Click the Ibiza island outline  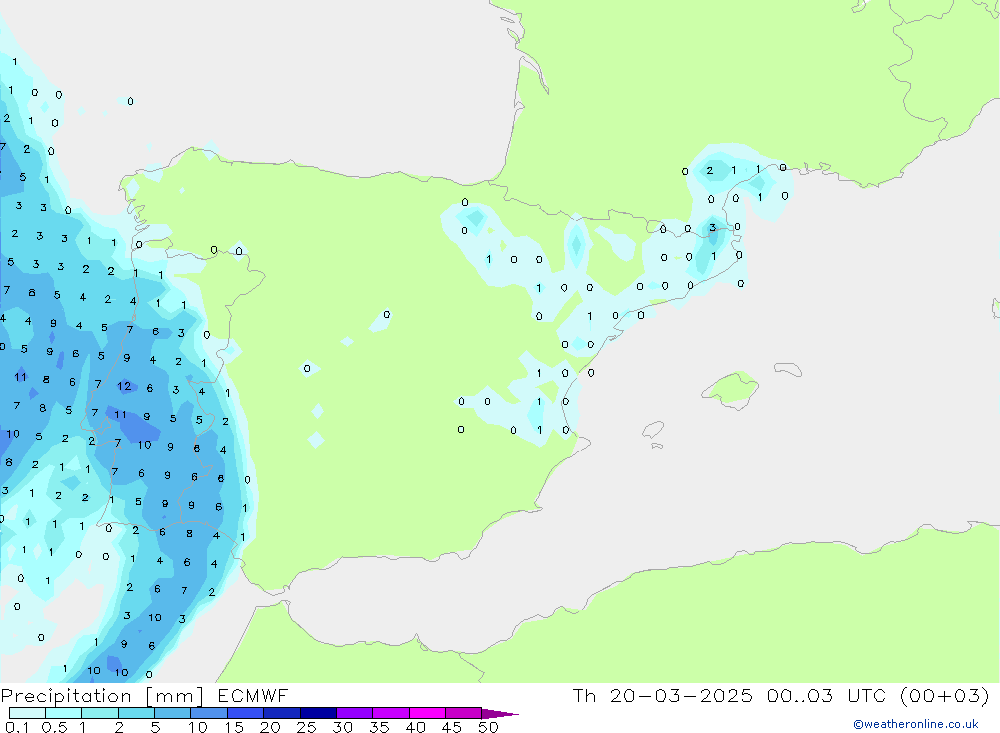pos(653,431)
